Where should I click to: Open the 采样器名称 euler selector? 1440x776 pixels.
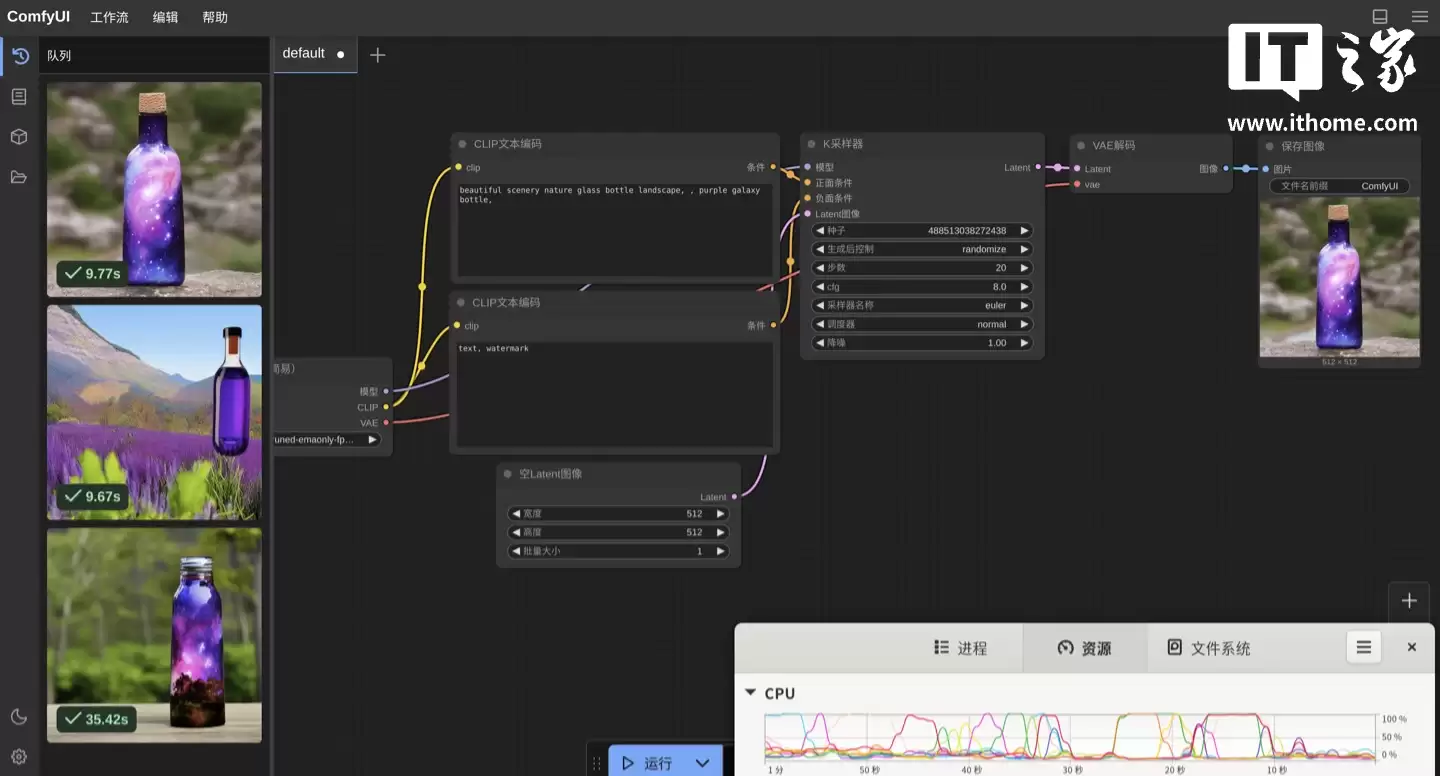pyautogui.click(x=922, y=305)
